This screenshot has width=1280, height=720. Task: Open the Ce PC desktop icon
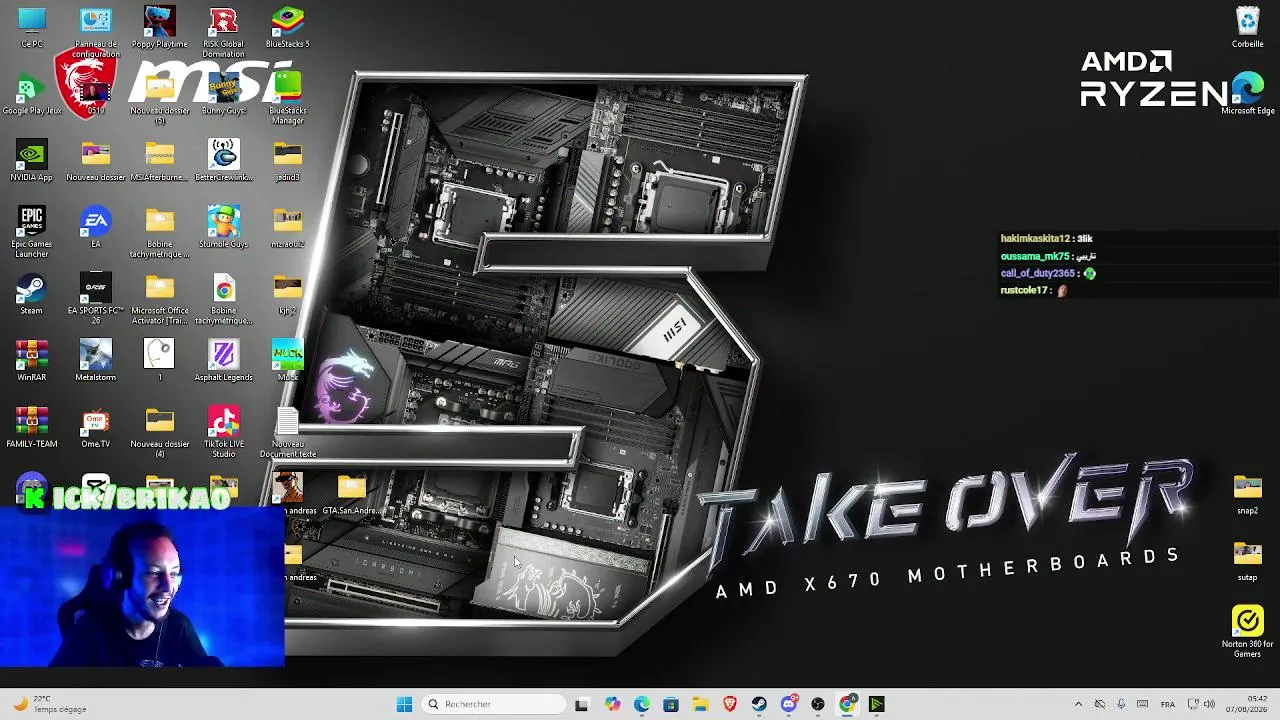pyautogui.click(x=32, y=27)
